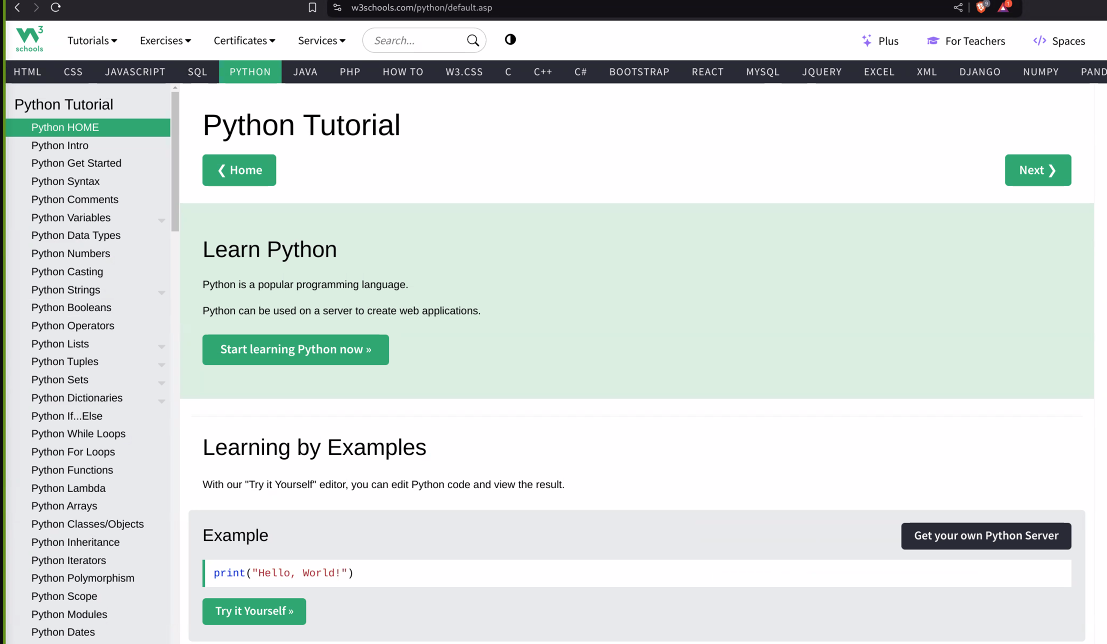Open the PHP tutorial tab
Viewport: 1107px width, 644px height.
350,71
